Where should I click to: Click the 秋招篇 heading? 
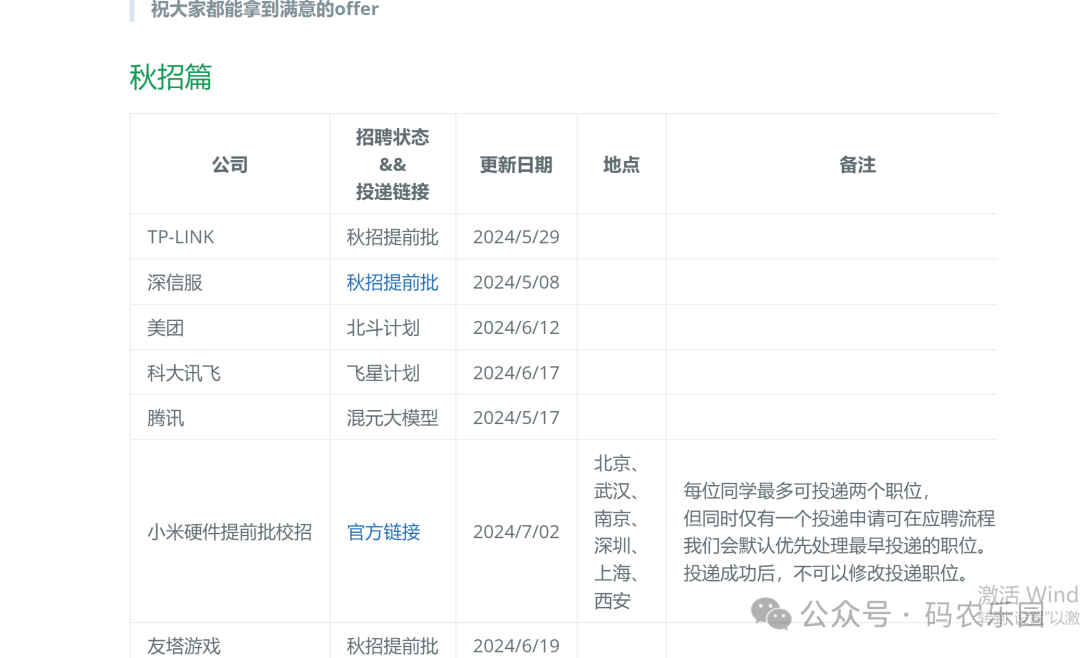[171, 77]
